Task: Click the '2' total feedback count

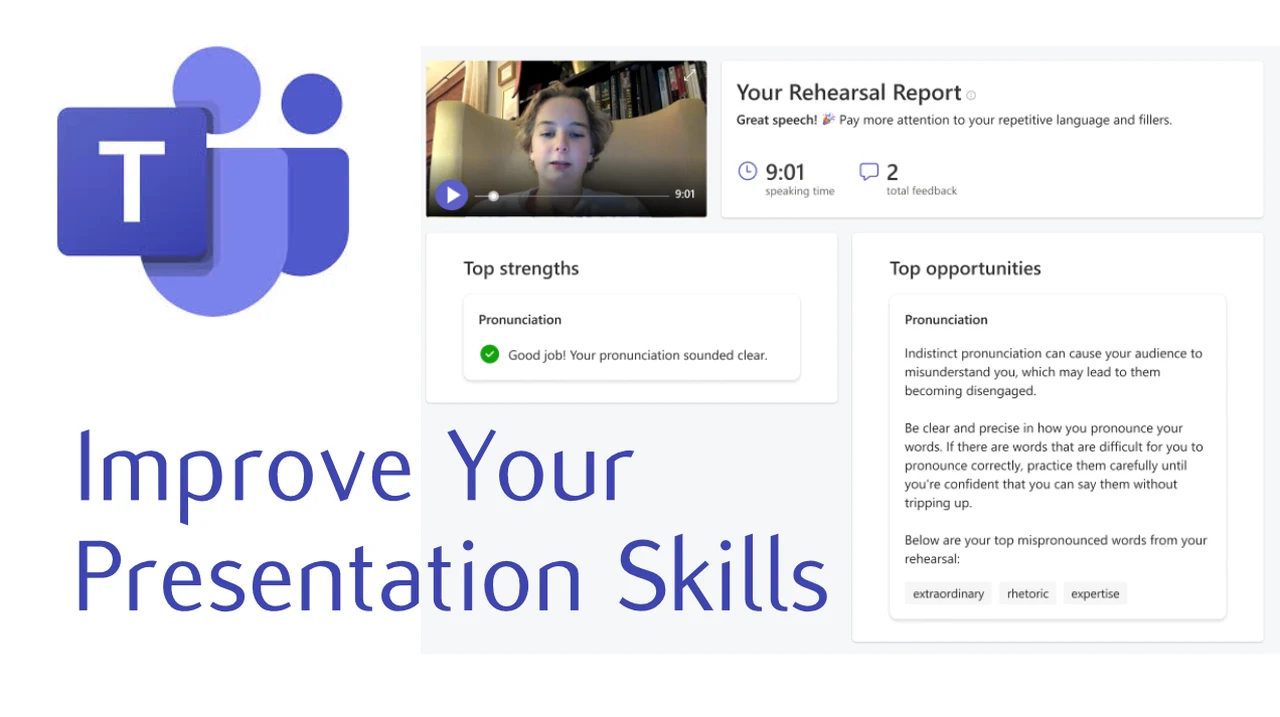Action: pos(892,172)
